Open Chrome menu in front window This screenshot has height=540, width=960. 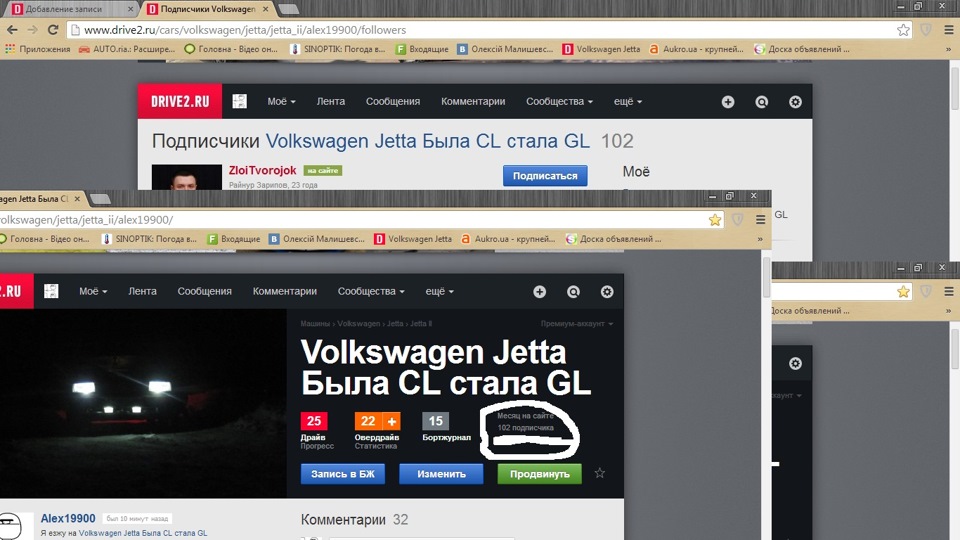[x=760, y=219]
